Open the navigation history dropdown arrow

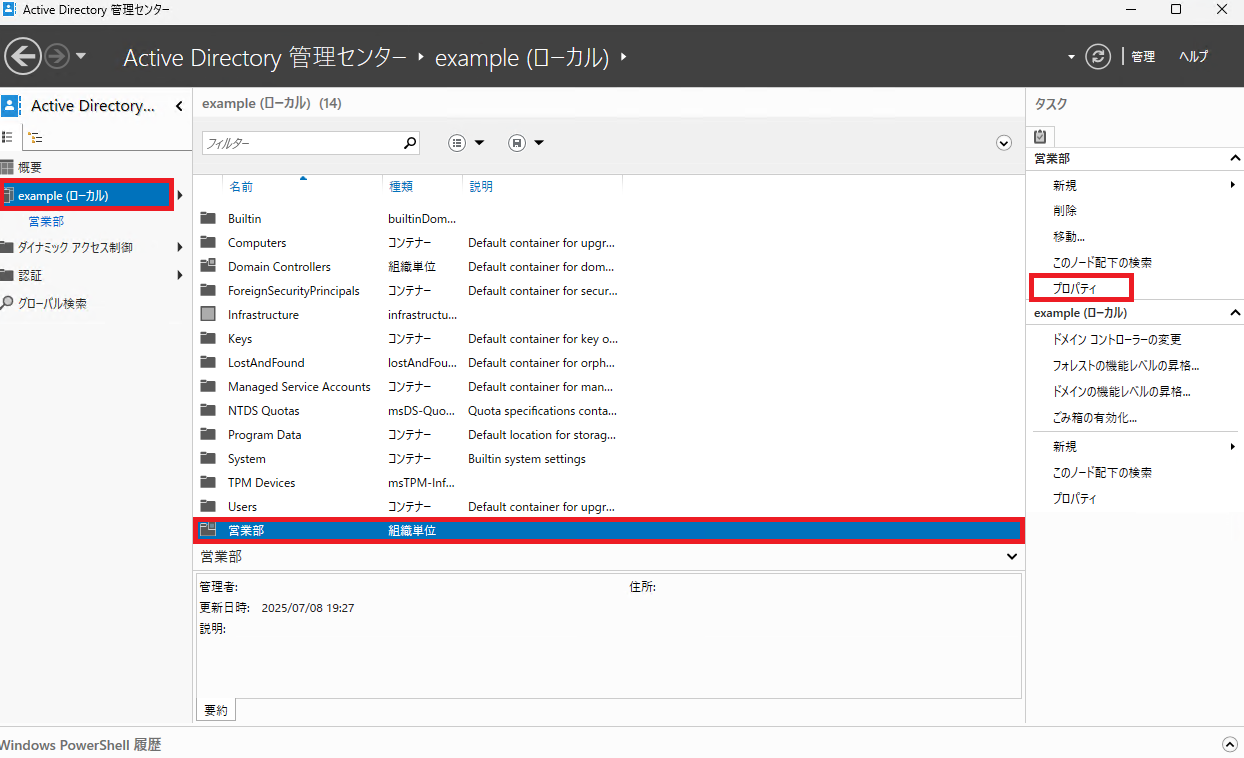[x=81, y=55]
